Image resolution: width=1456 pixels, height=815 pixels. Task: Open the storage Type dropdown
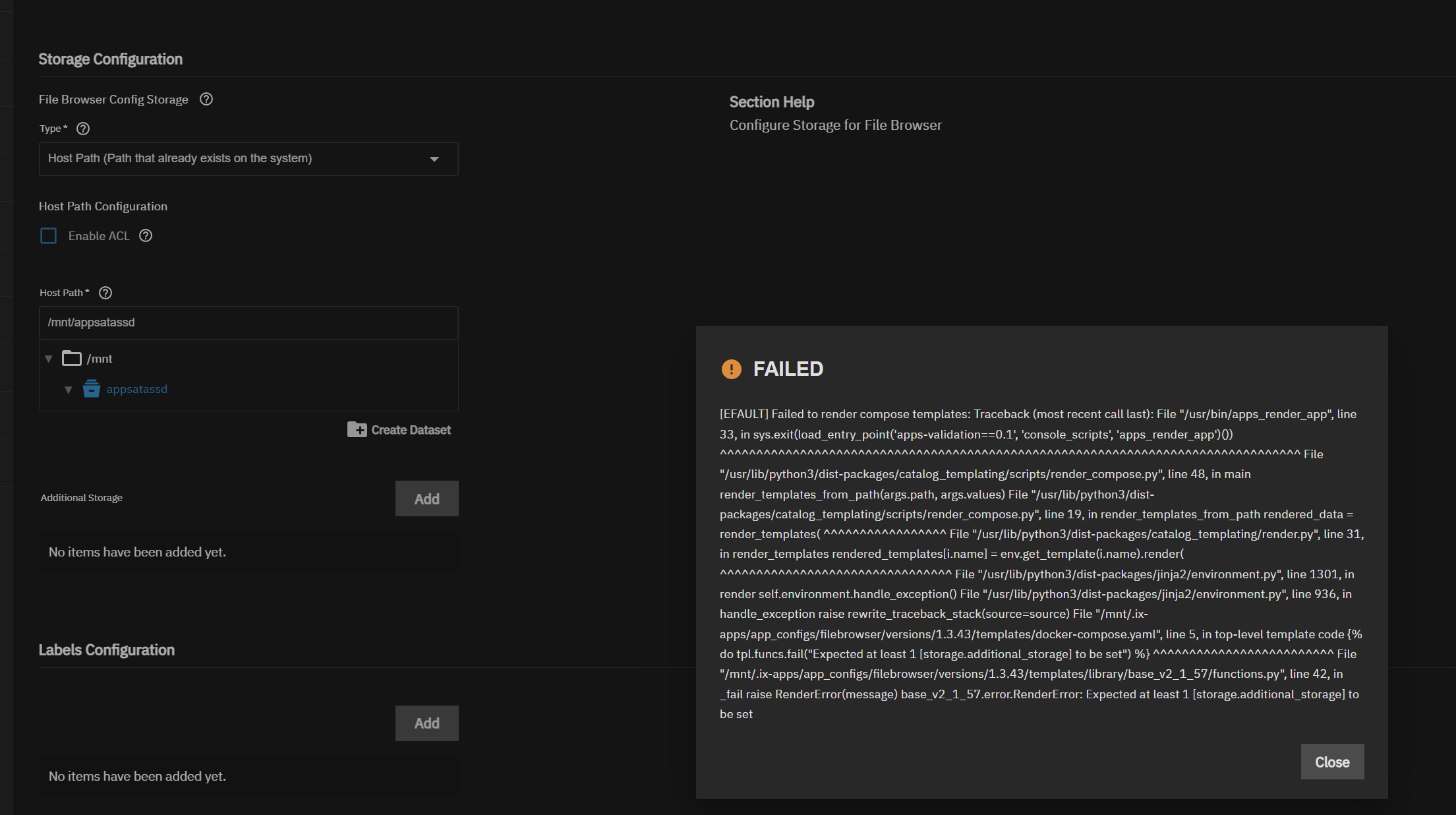[x=248, y=159]
